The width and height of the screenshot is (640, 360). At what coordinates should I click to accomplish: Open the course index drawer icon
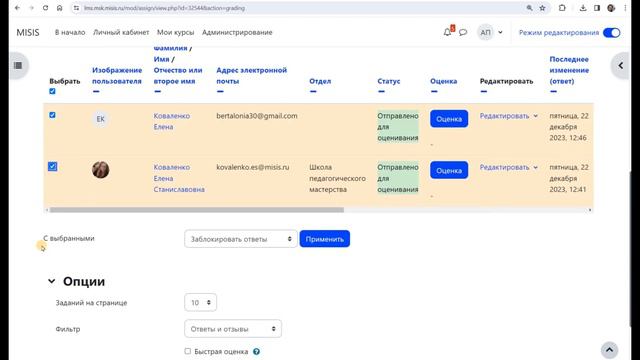tap(18, 65)
